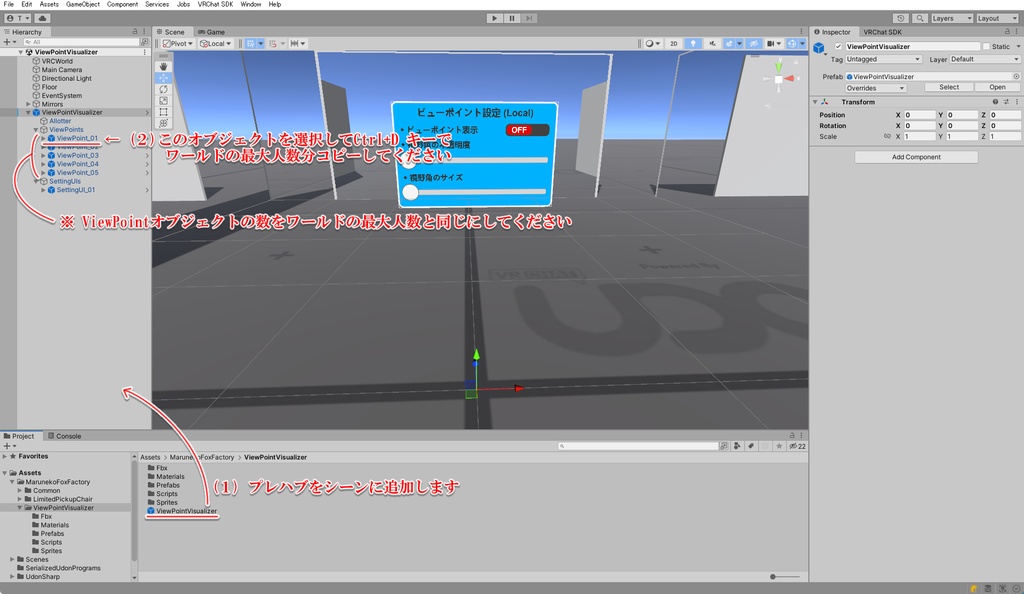Lock the Inspector panel padlock
The width and height of the screenshot is (1024, 594).
pyautogui.click(x=1006, y=31)
